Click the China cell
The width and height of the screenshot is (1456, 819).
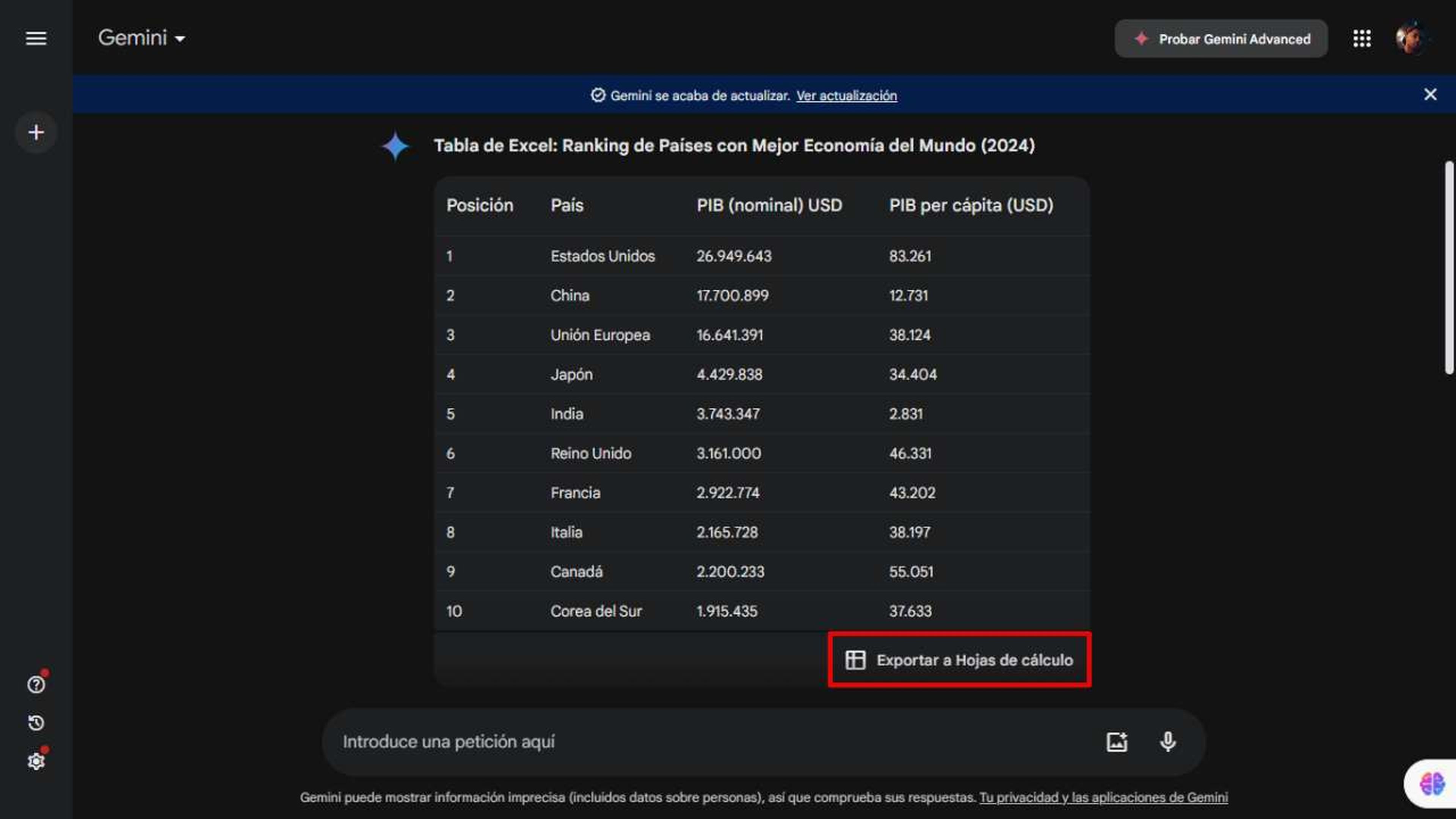pyautogui.click(x=570, y=296)
